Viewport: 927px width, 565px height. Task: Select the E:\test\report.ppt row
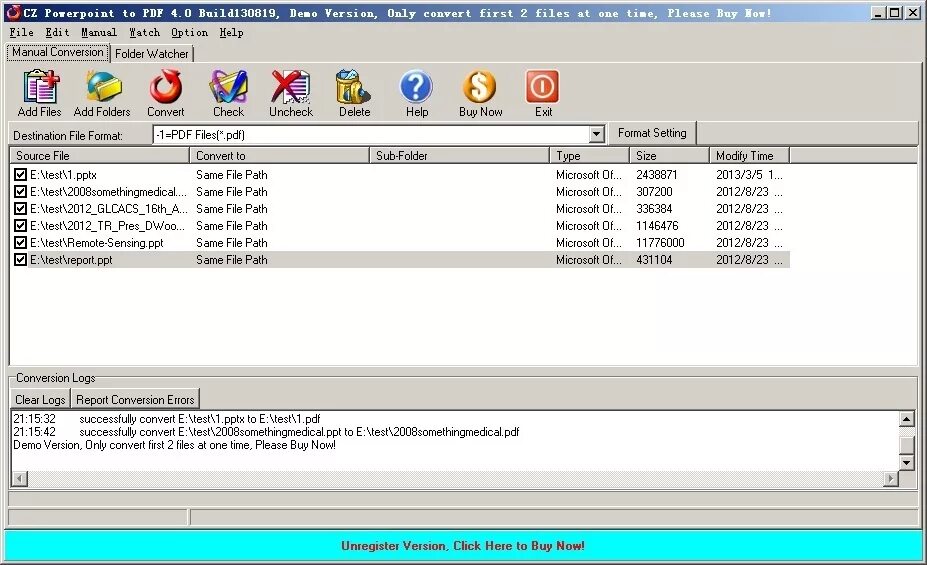[400, 259]
